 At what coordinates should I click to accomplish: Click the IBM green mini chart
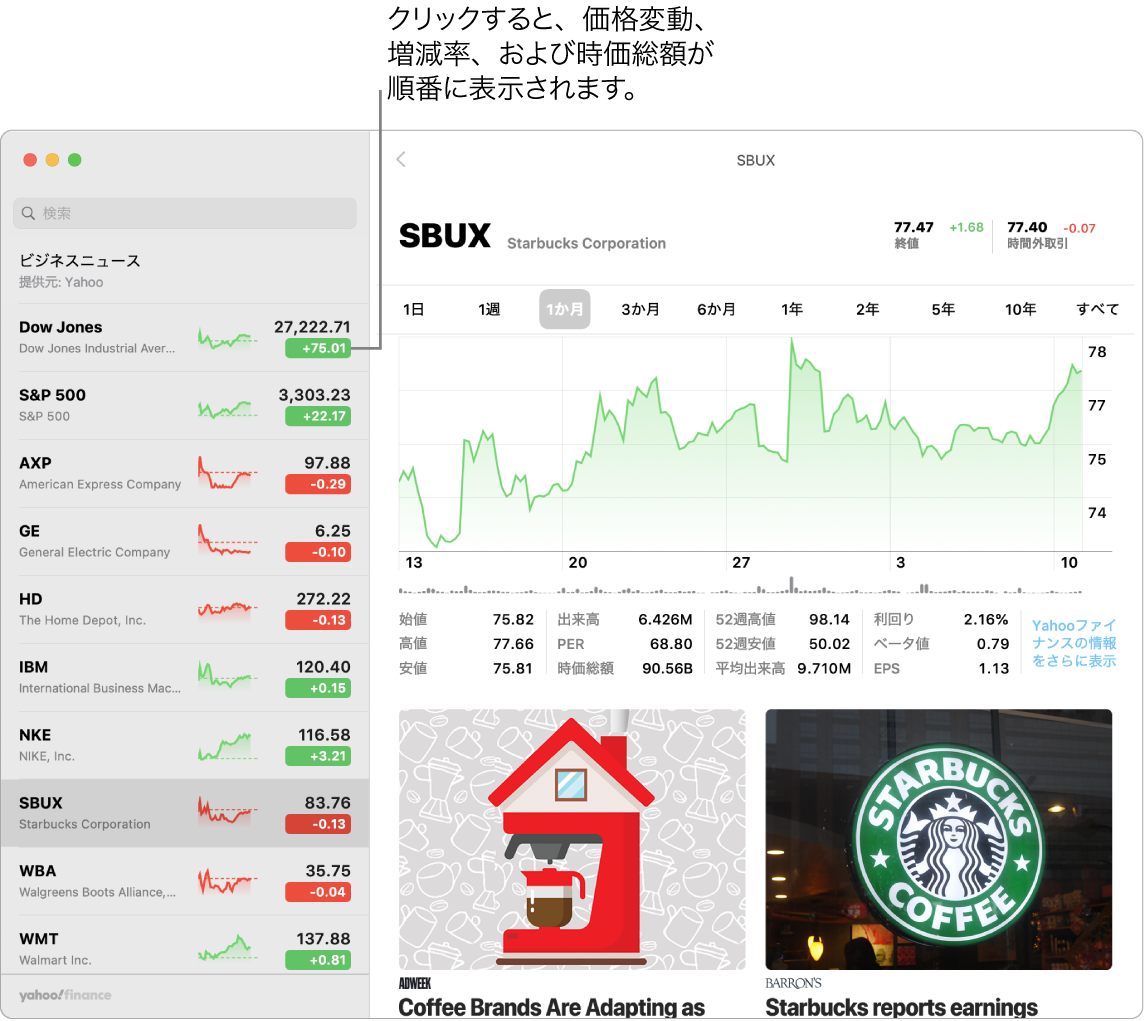tap(227, 676)
